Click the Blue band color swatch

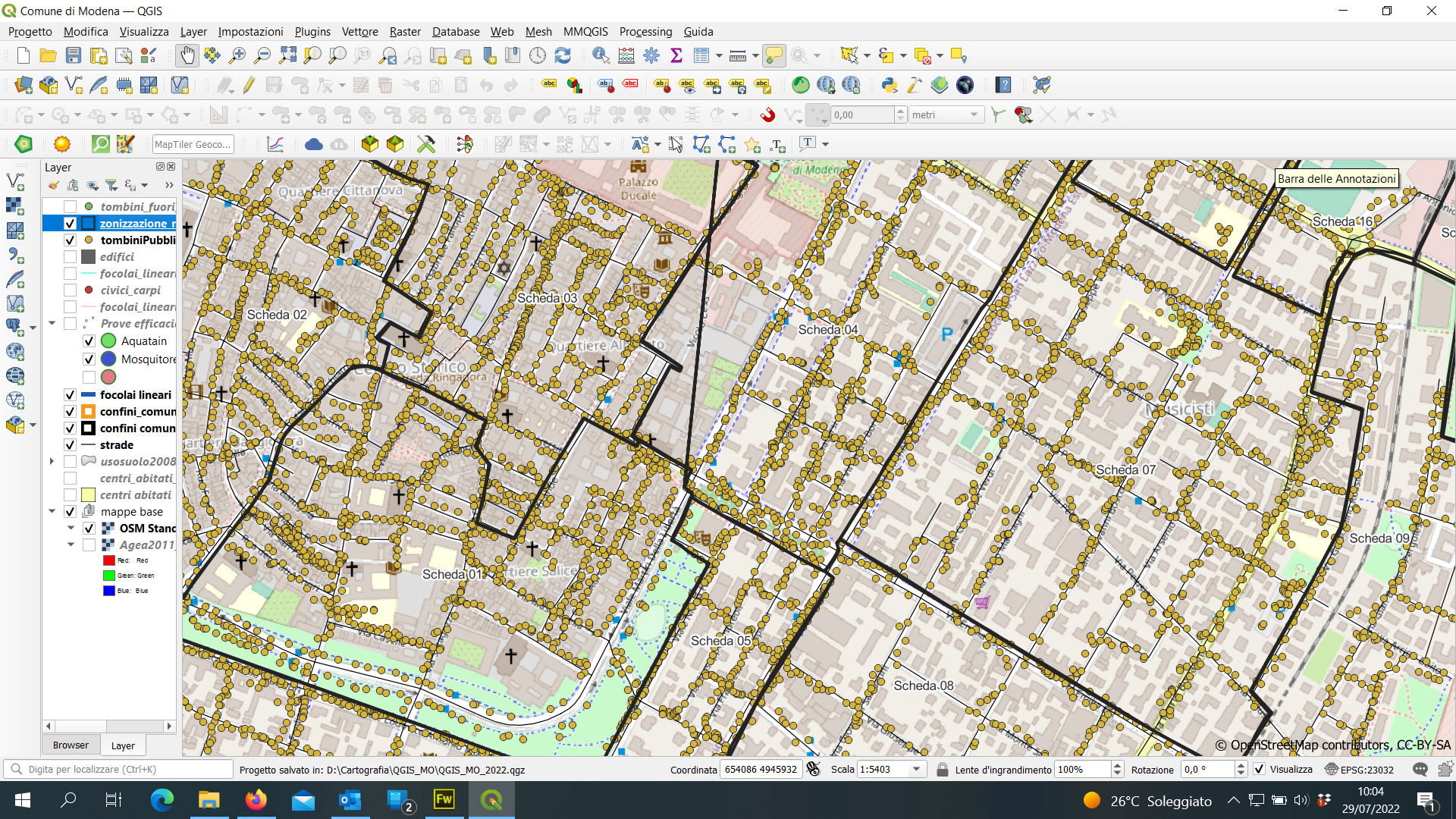point(109,591)
